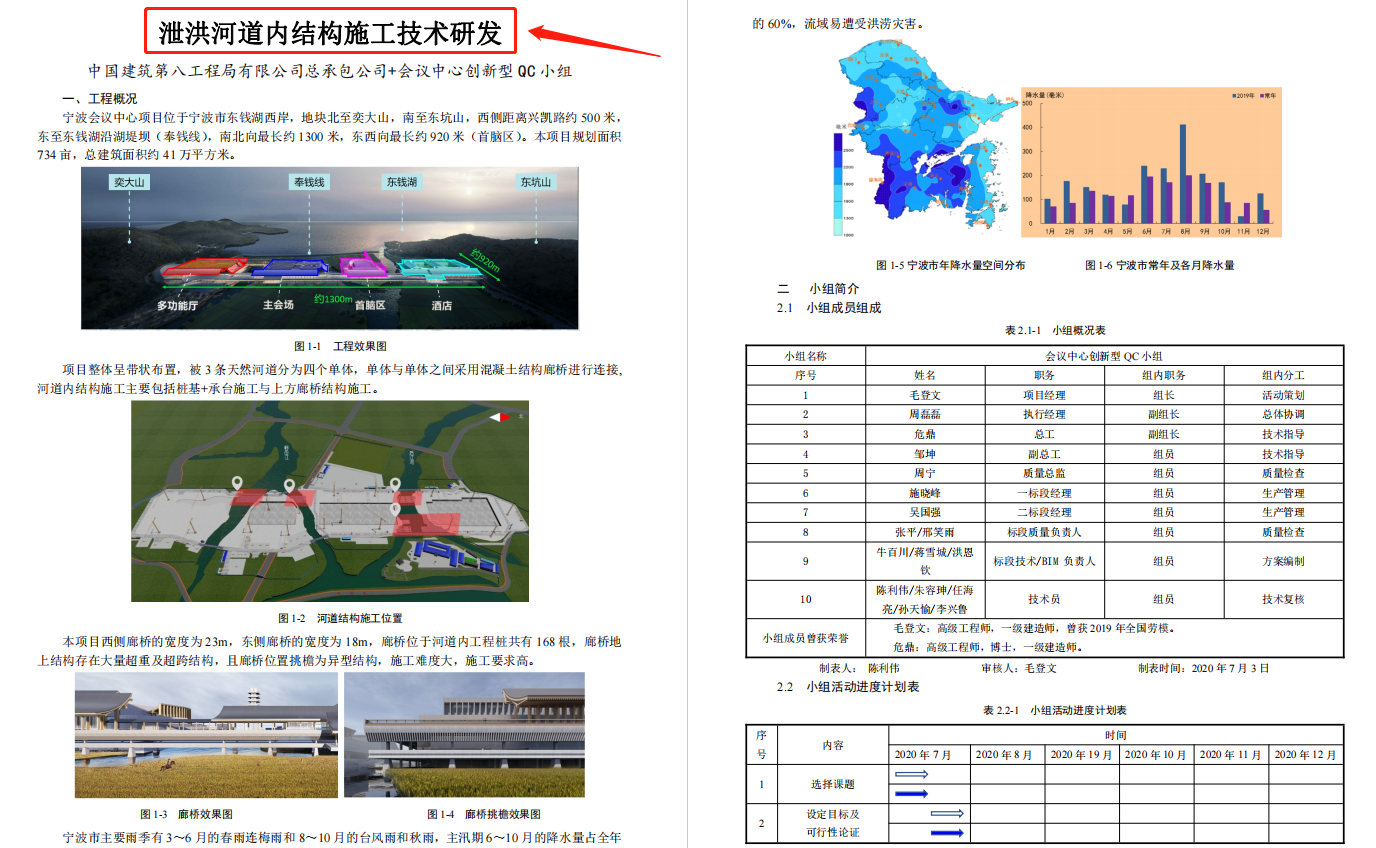Click the "东坑山" label in the rendering
1376x848 pixels.
(x=535, y=183)
